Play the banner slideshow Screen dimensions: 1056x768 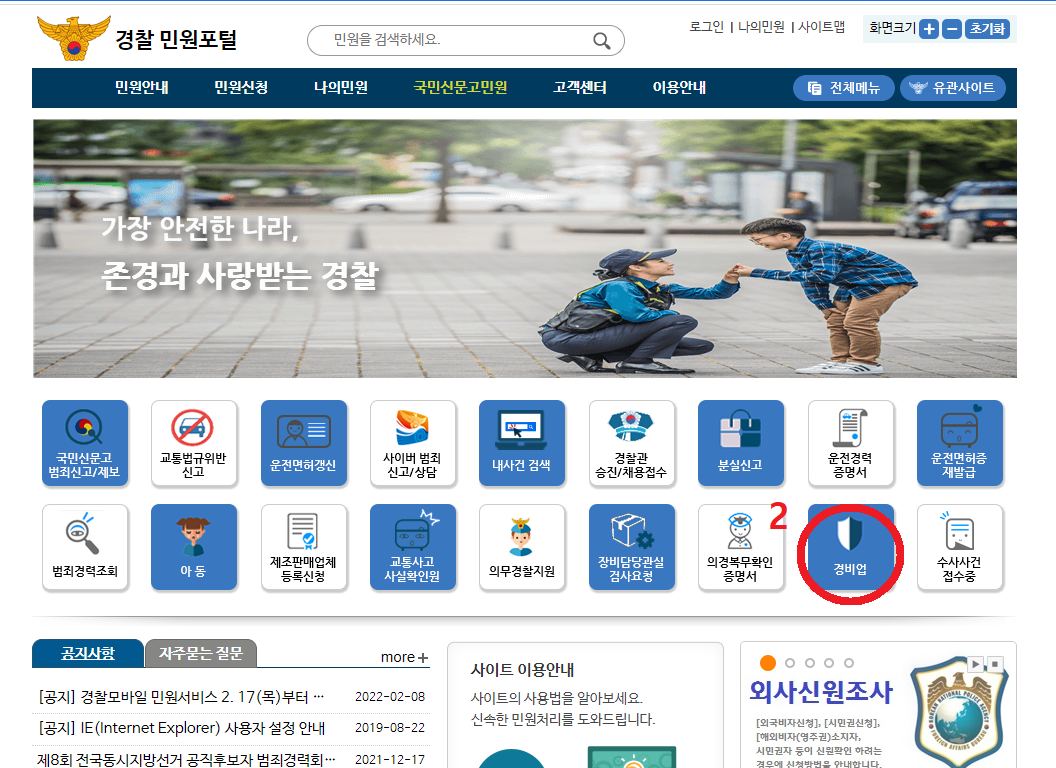click(975, 664)
